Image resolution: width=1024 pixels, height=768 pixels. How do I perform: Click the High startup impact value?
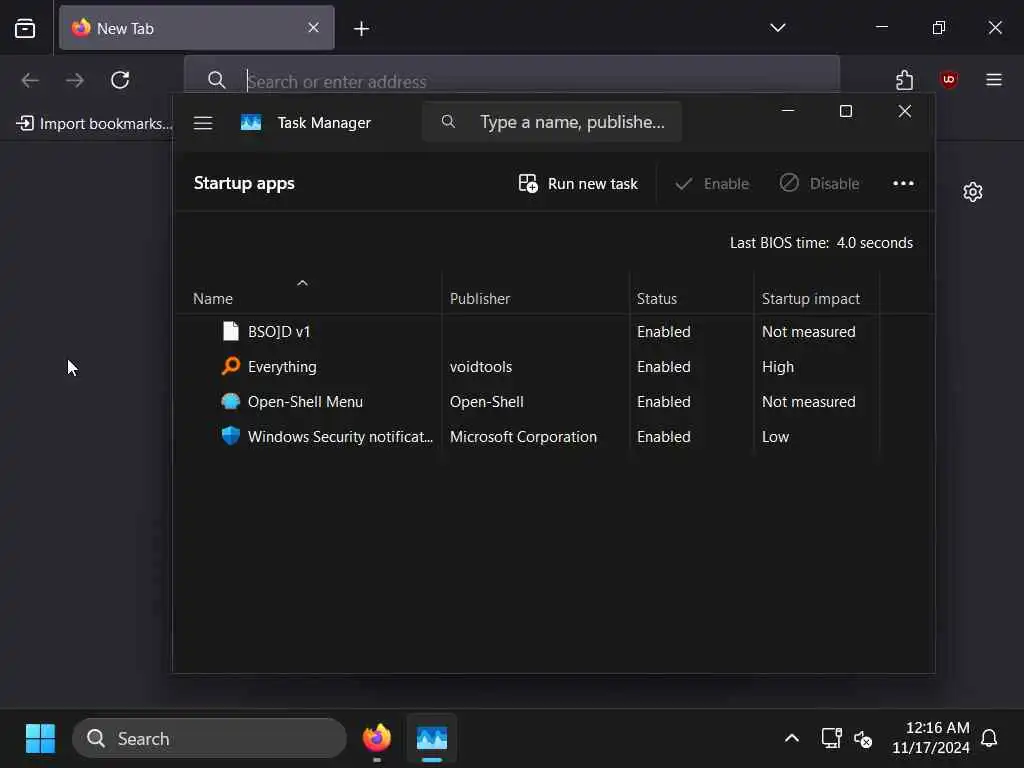pyautogui.click(x=778, y=367)
